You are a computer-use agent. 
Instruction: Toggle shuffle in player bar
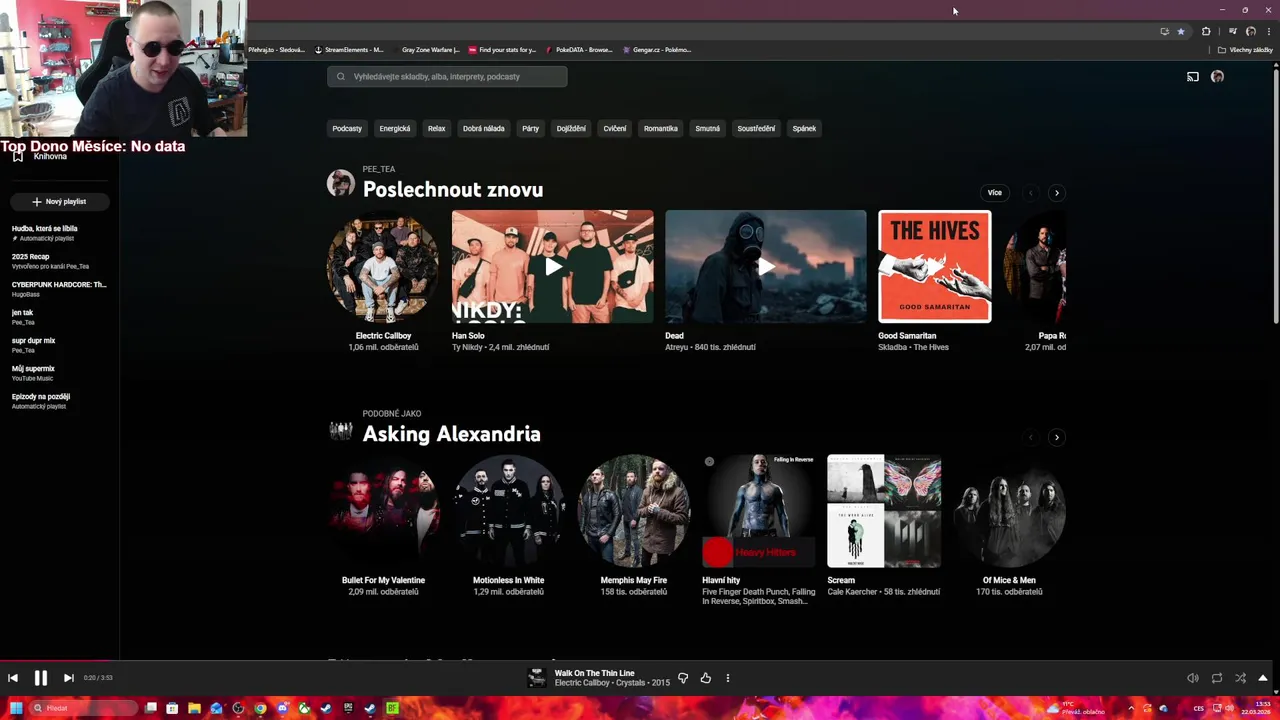click(1241, 678)
